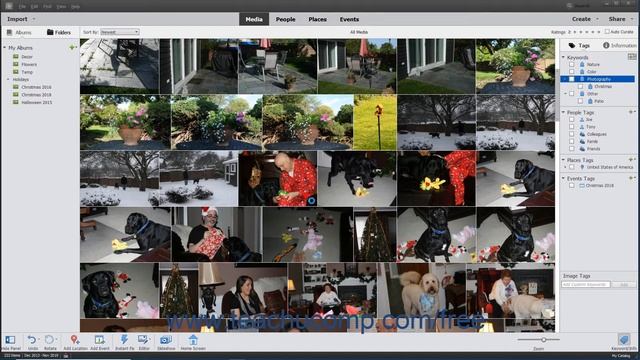Viewport: 640px width, 360px height.
Task: Check the Other keyword checkbox
Action: pos(572,94)
